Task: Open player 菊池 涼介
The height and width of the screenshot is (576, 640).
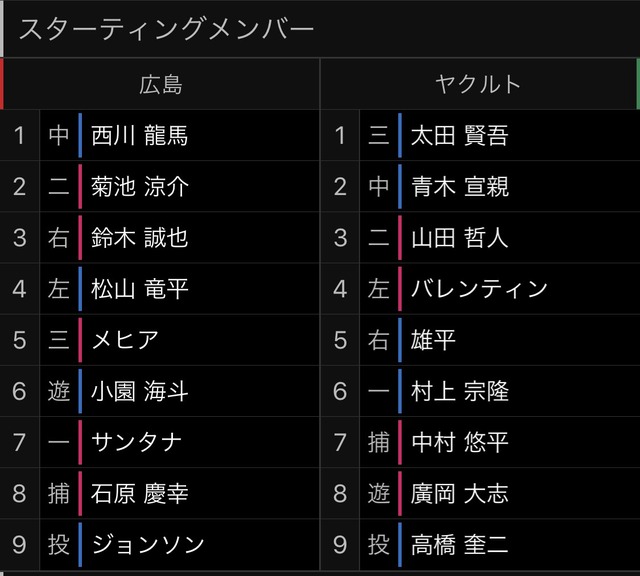Action: (x=140, y=187)
